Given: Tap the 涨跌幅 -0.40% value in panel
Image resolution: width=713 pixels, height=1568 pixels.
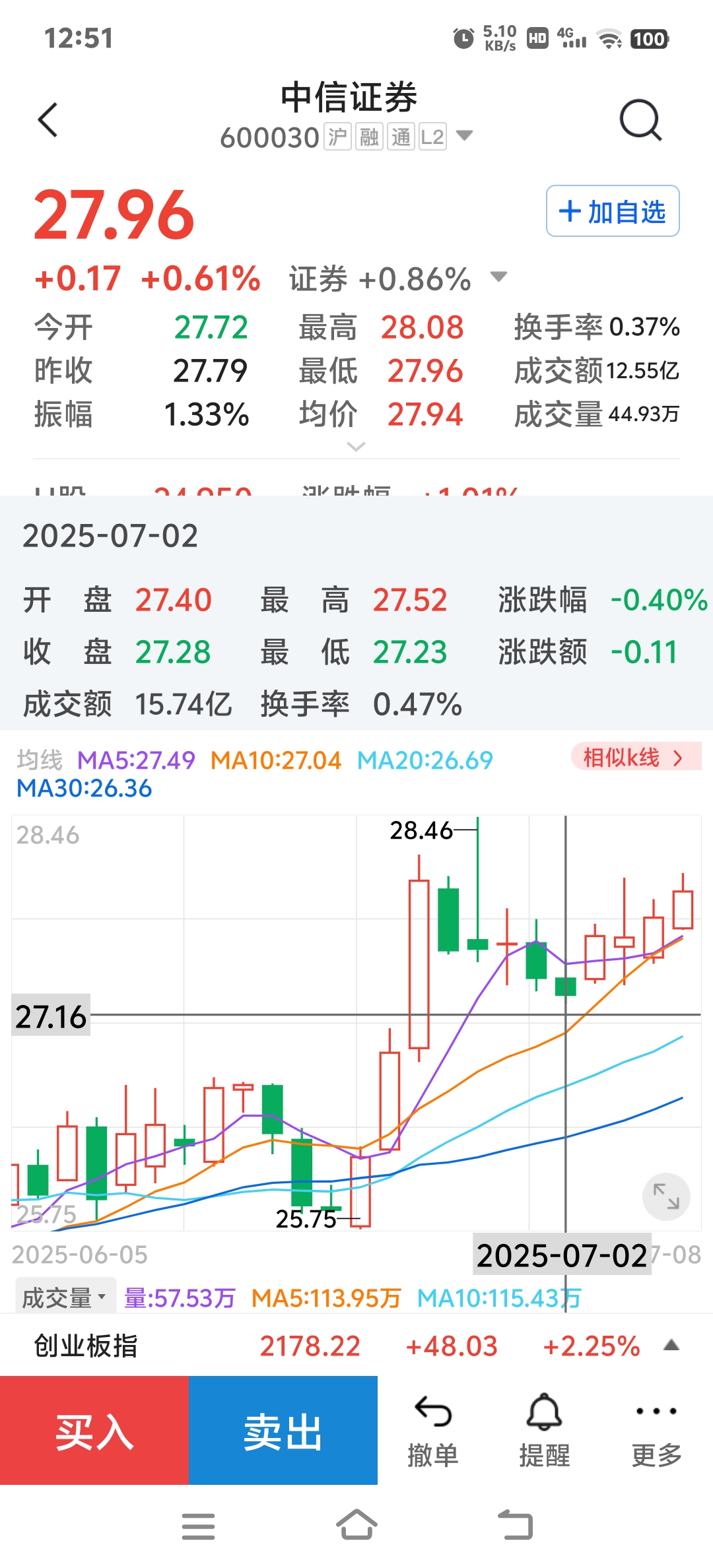Looking at the screenshot, I should click(x=658, y=600).
